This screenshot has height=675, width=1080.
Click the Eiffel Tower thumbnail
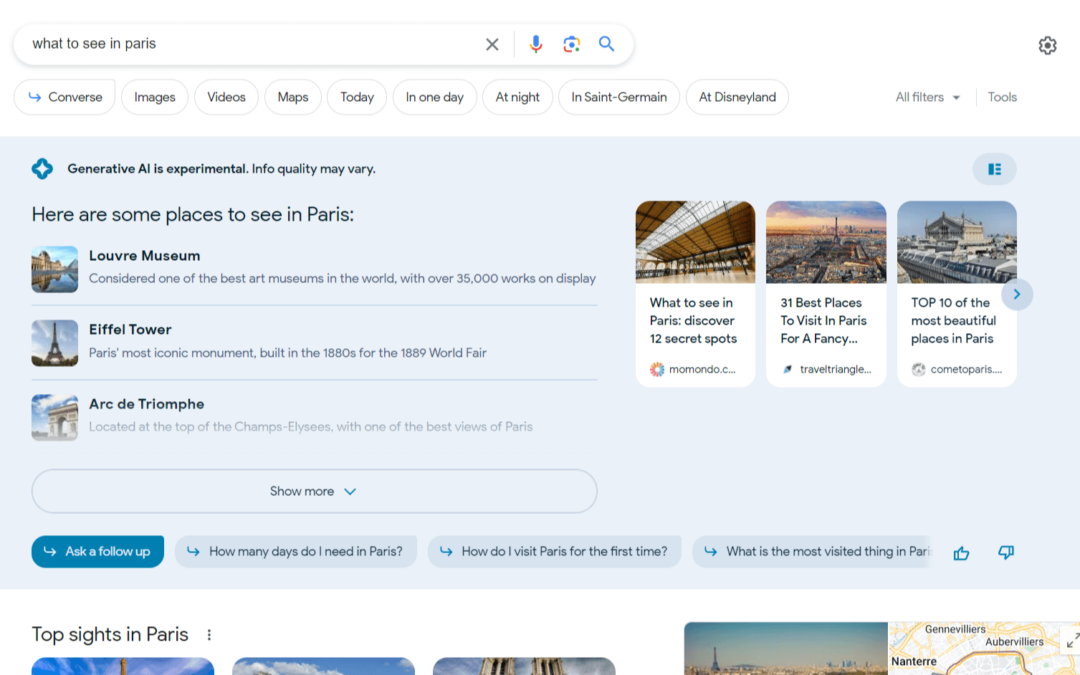[x=54, y=343]
